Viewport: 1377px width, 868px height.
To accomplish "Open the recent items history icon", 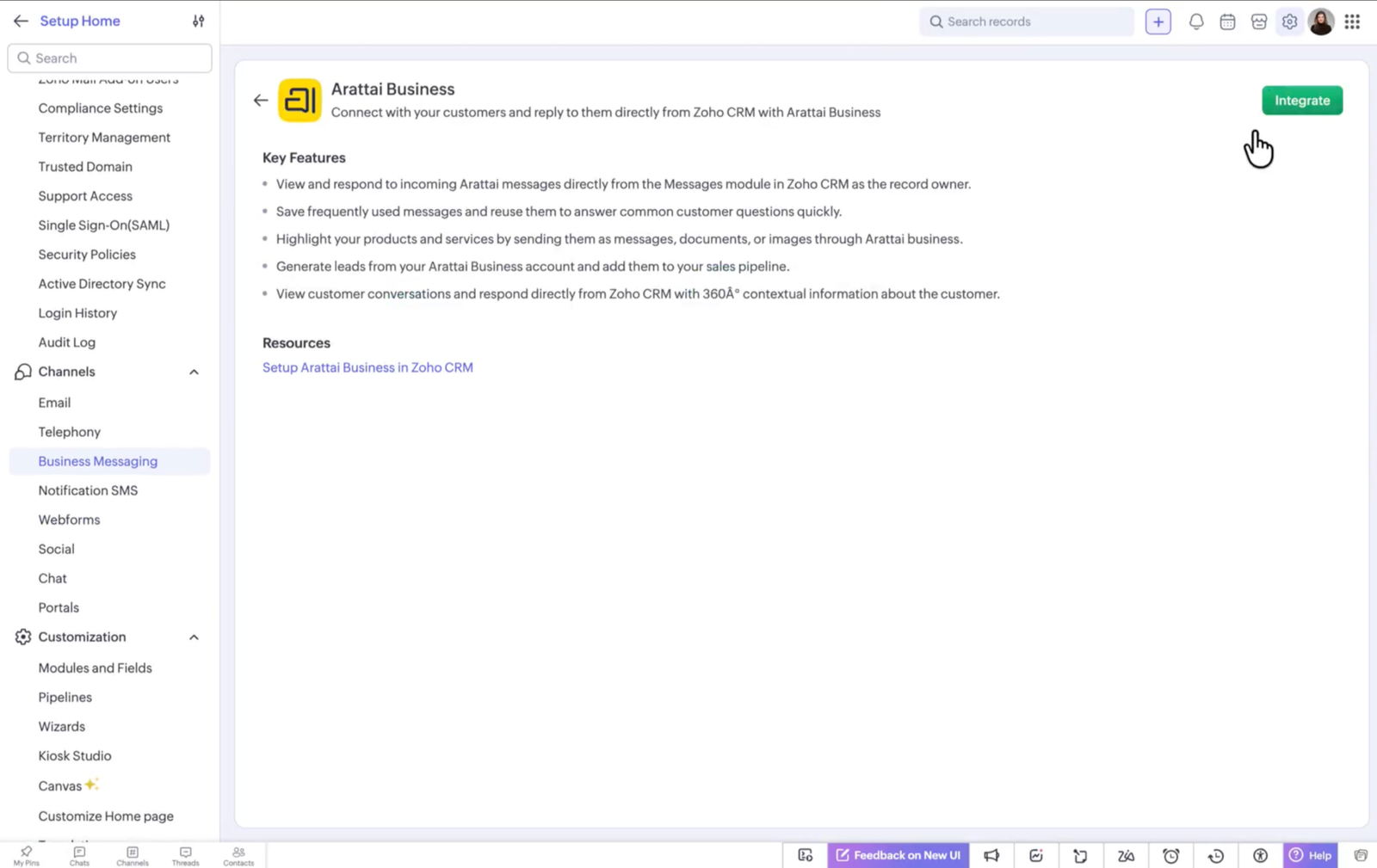I will tap(1216, 855).
